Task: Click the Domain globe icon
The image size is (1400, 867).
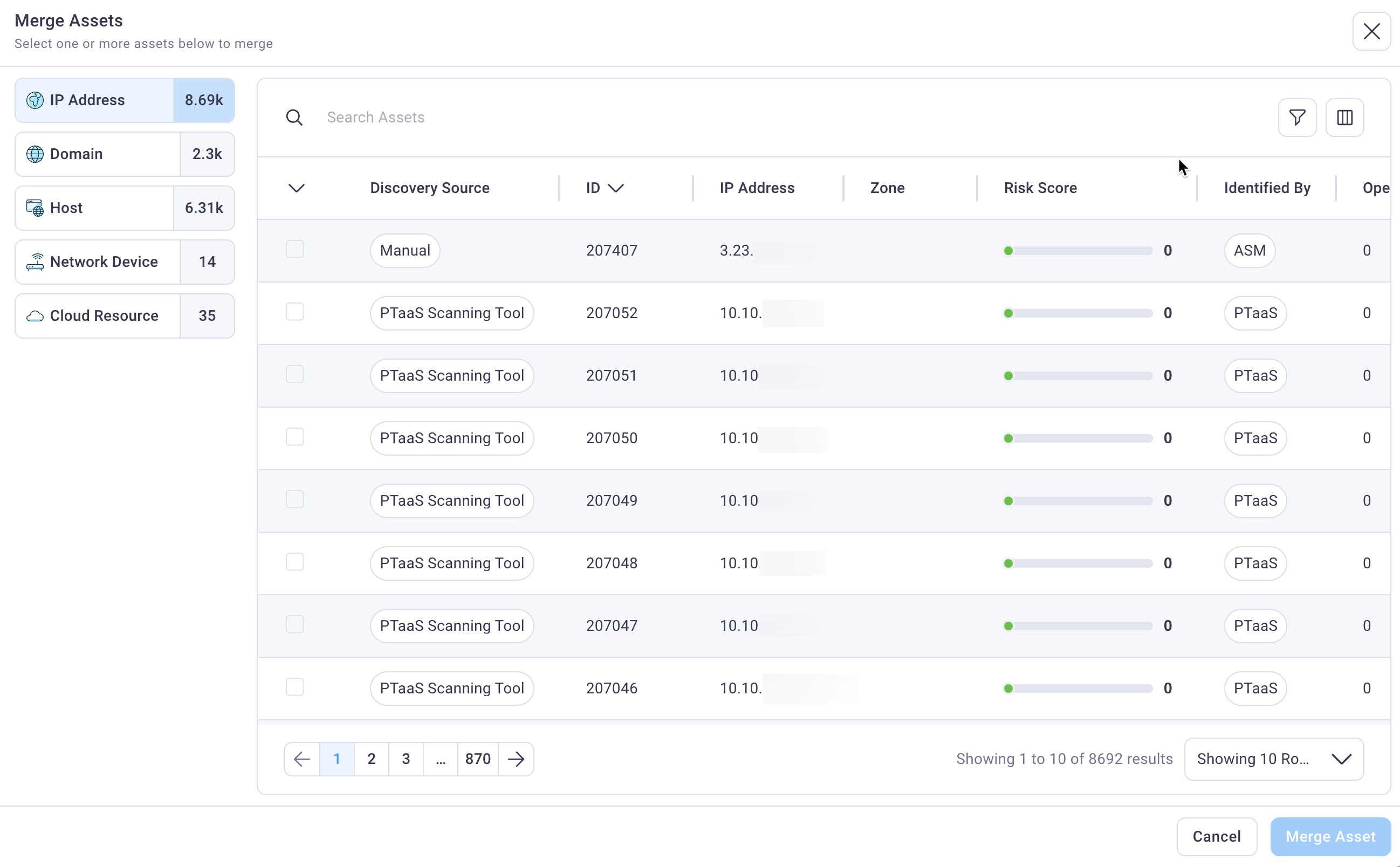Action: 35,154
